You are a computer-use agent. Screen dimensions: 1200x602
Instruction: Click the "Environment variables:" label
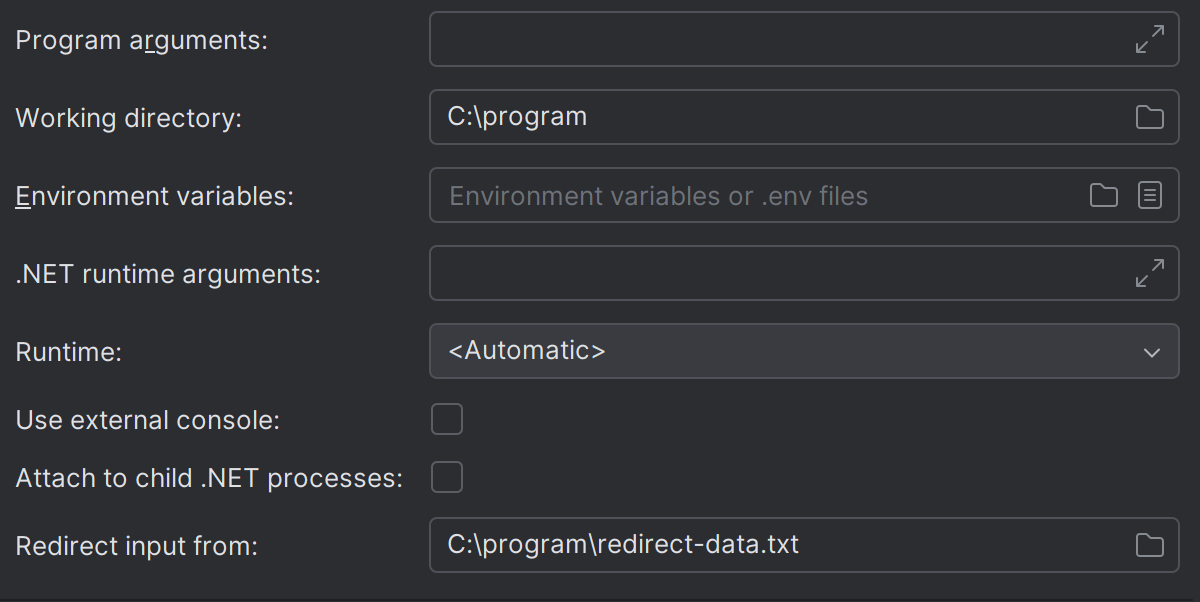(x=155, y=196)
